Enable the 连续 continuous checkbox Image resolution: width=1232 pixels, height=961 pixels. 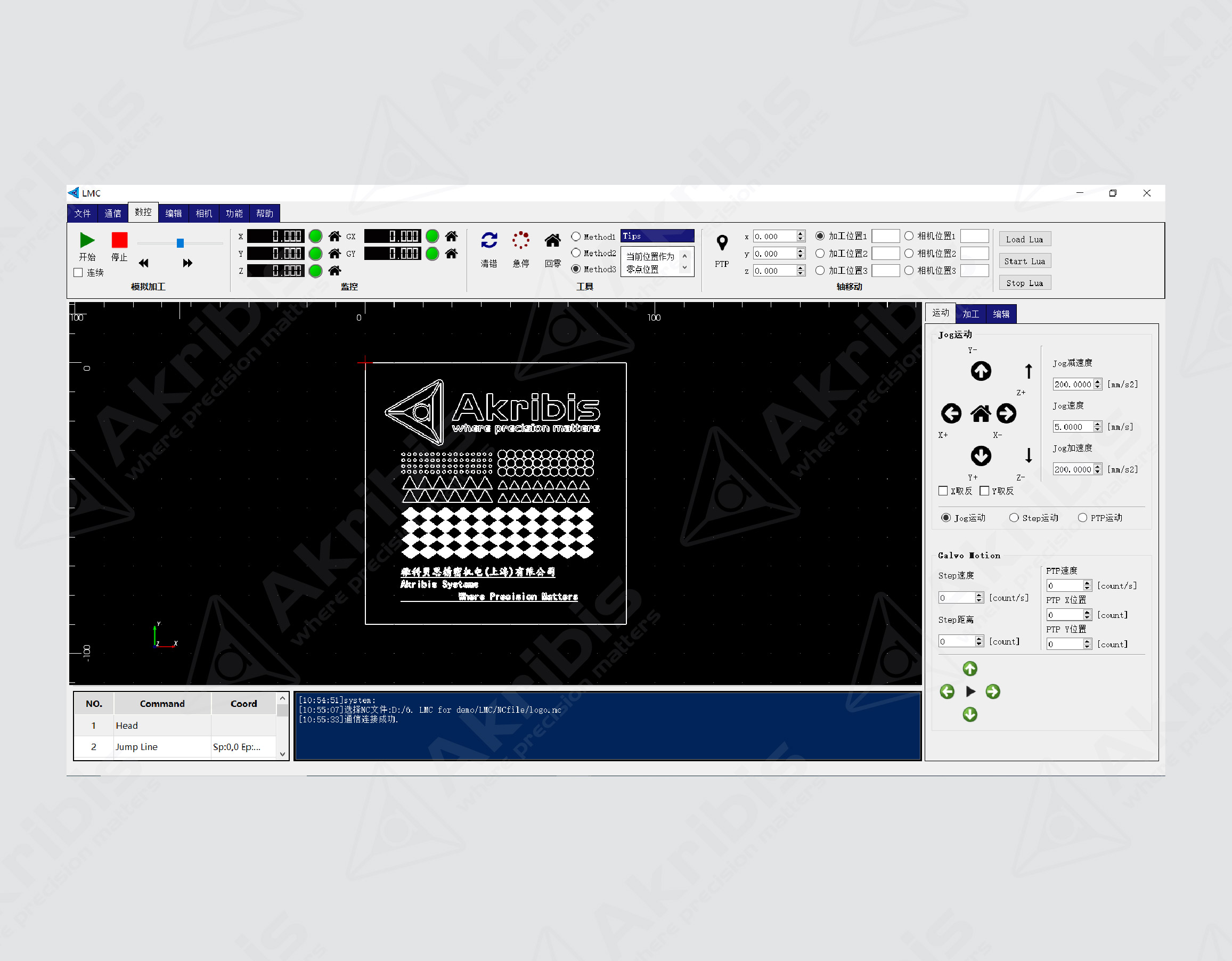coord(78,273)
